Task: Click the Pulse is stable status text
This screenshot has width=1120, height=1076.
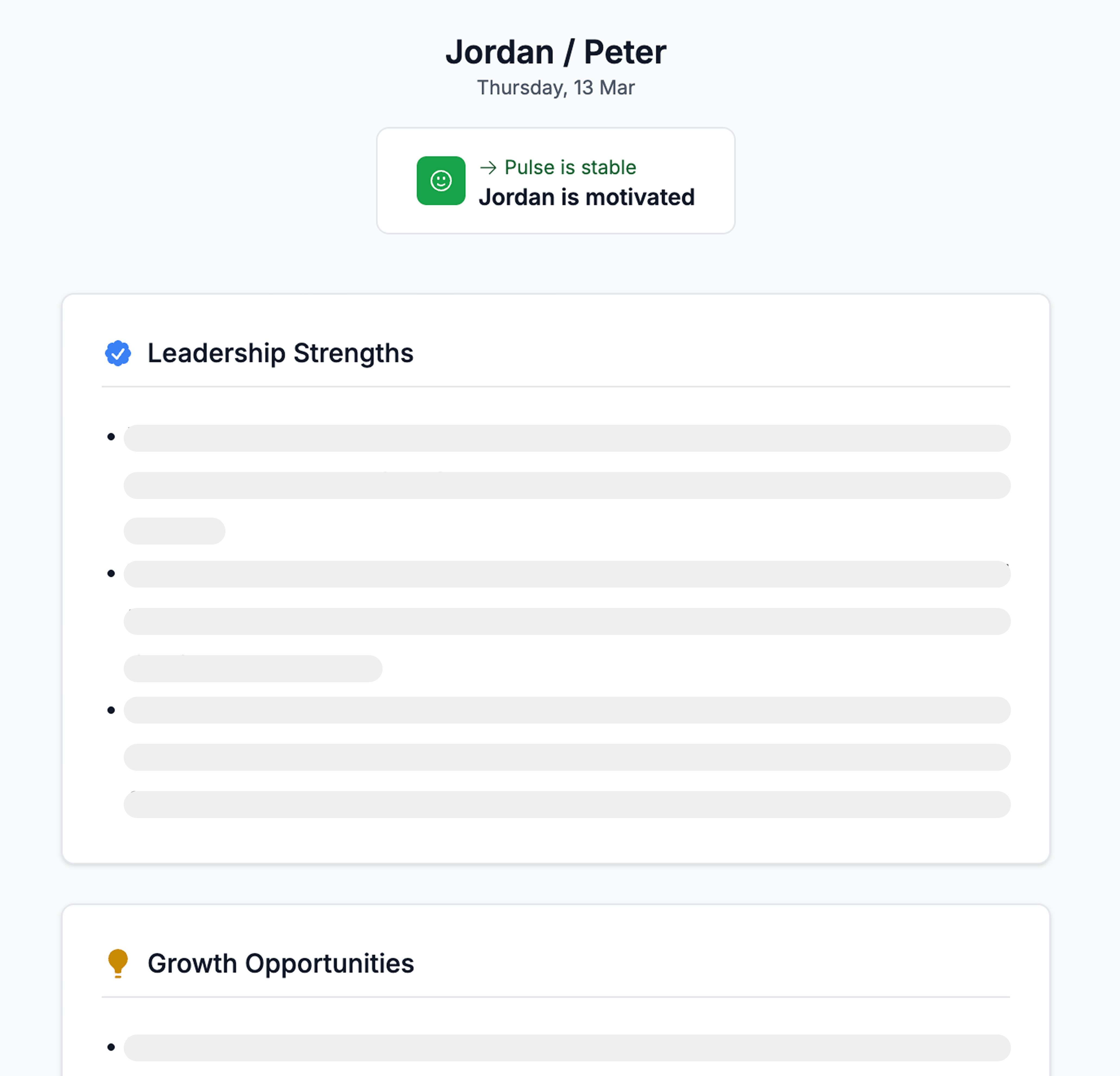Action: 570,167
